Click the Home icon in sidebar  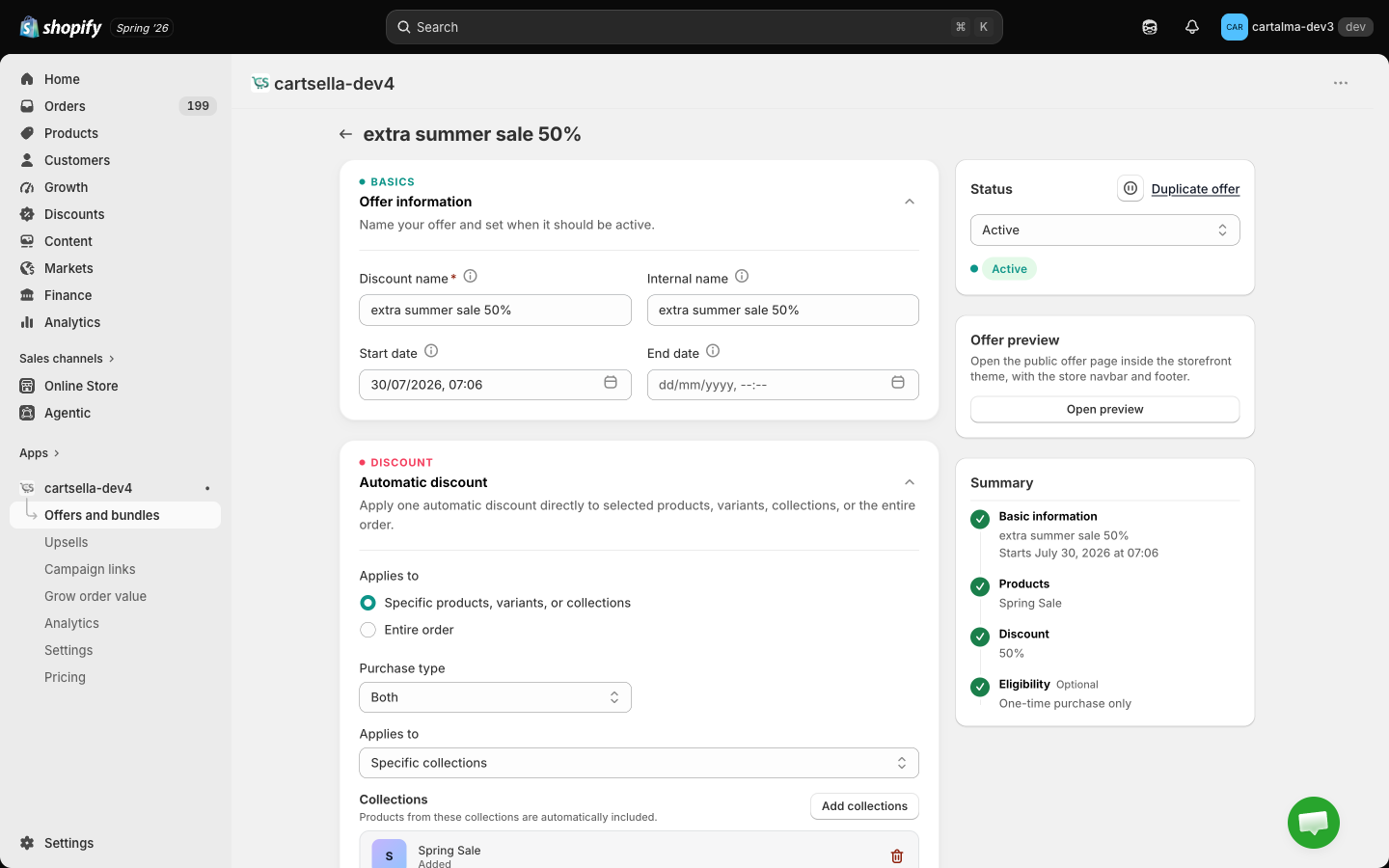click(x=27, y=79)
